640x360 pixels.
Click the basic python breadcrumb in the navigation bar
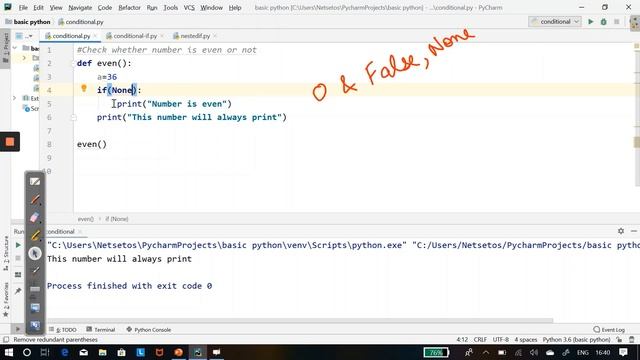pos(28,22)
